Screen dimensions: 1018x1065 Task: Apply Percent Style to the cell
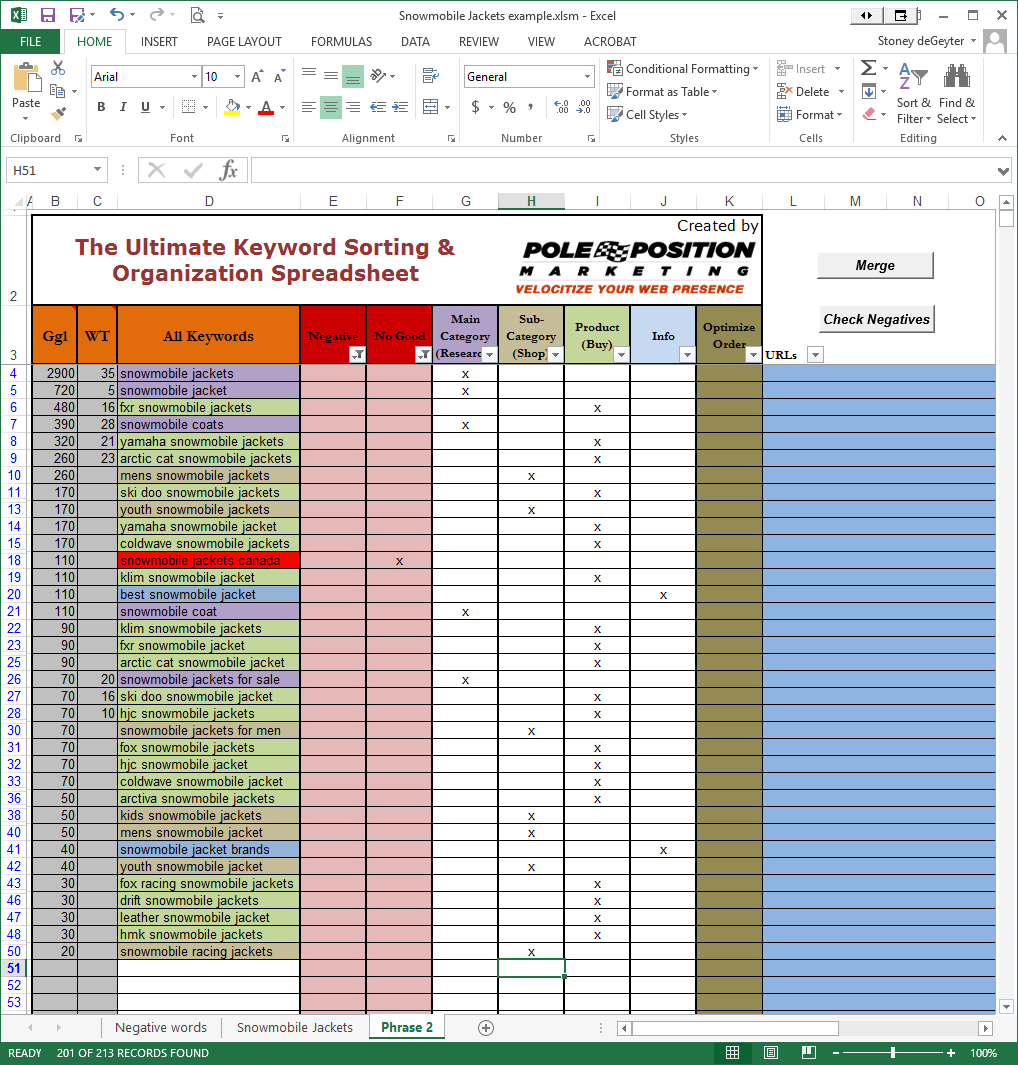[x=509, y=107]
